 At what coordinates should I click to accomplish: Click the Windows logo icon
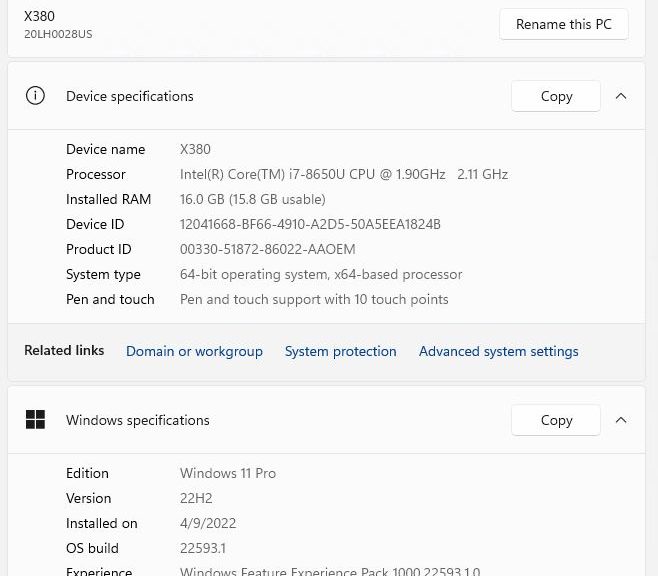[x=35, y=420]
